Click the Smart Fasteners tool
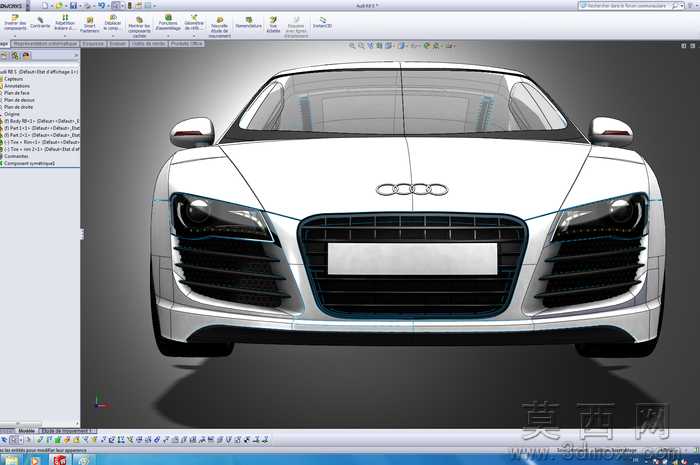The width and height of the screenshot is (700, 465). point(90,25)
